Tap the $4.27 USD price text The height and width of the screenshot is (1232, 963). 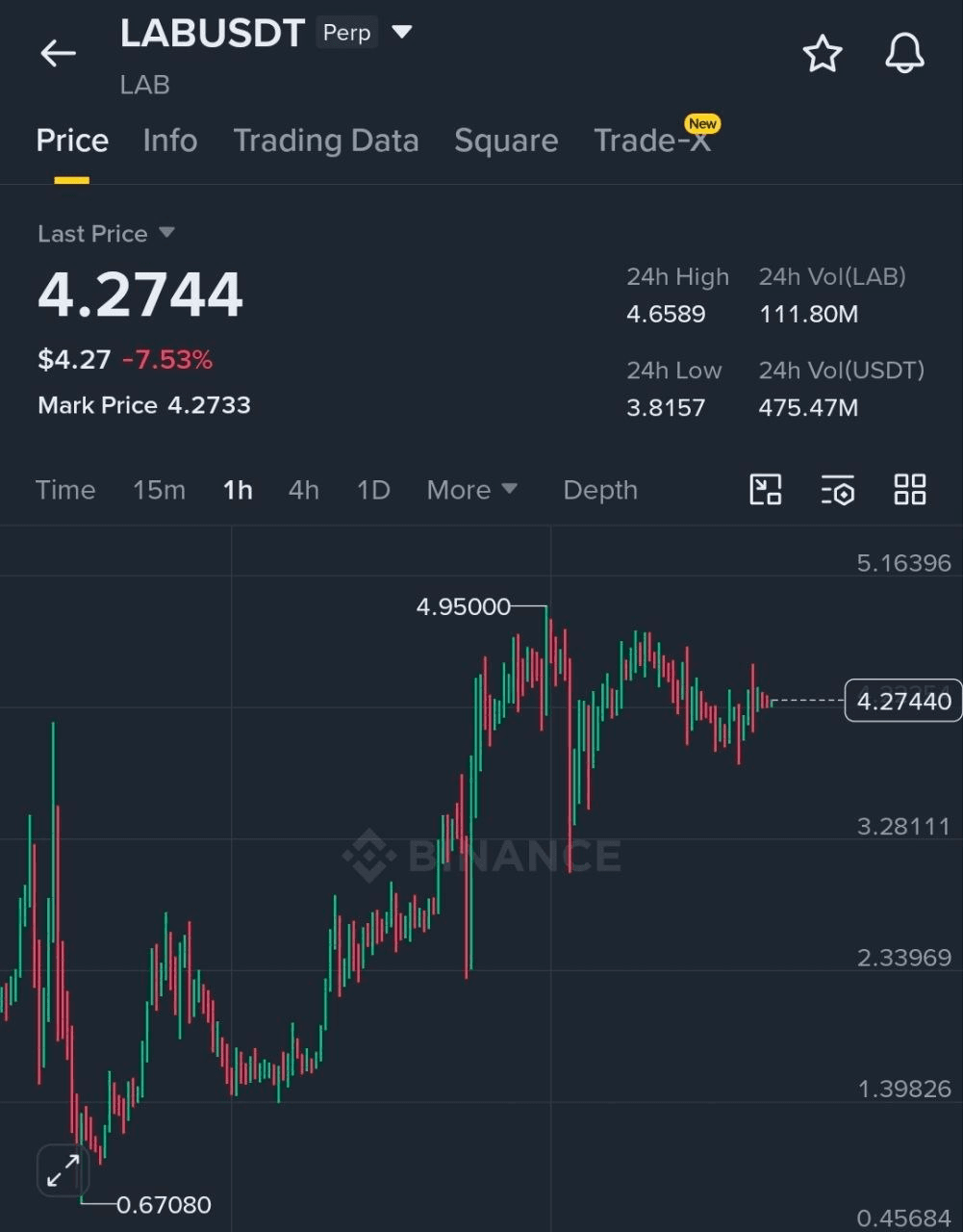pyautogui.click(x=74, y=360)
